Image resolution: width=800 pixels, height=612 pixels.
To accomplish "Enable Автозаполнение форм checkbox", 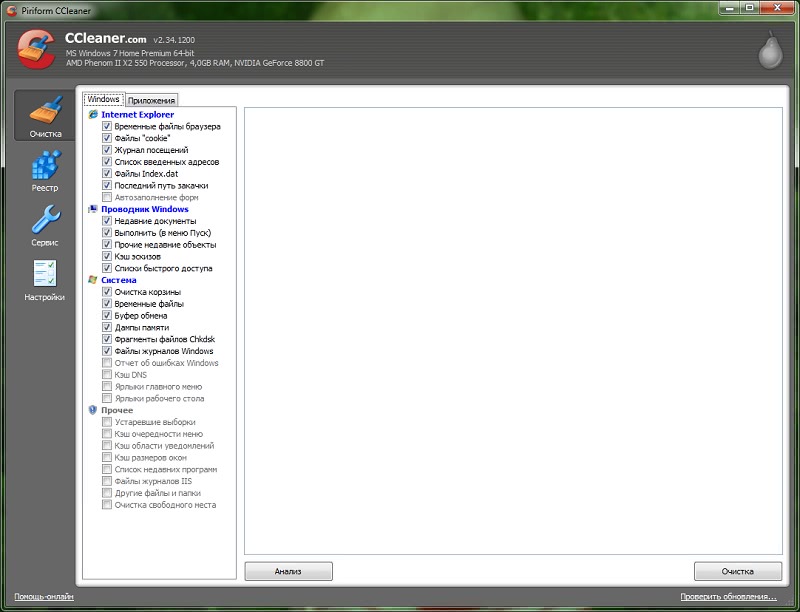I will (107, 197).
